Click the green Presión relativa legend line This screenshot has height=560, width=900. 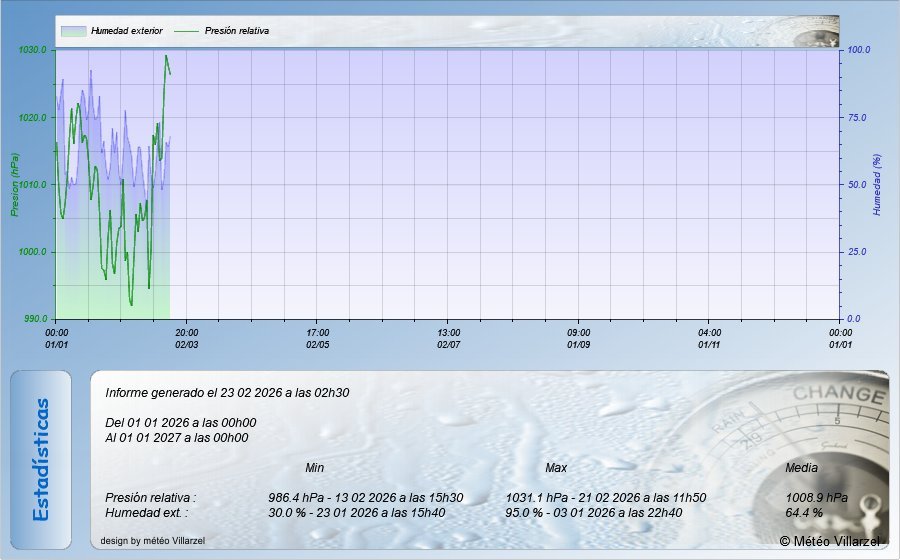[187, 31]
